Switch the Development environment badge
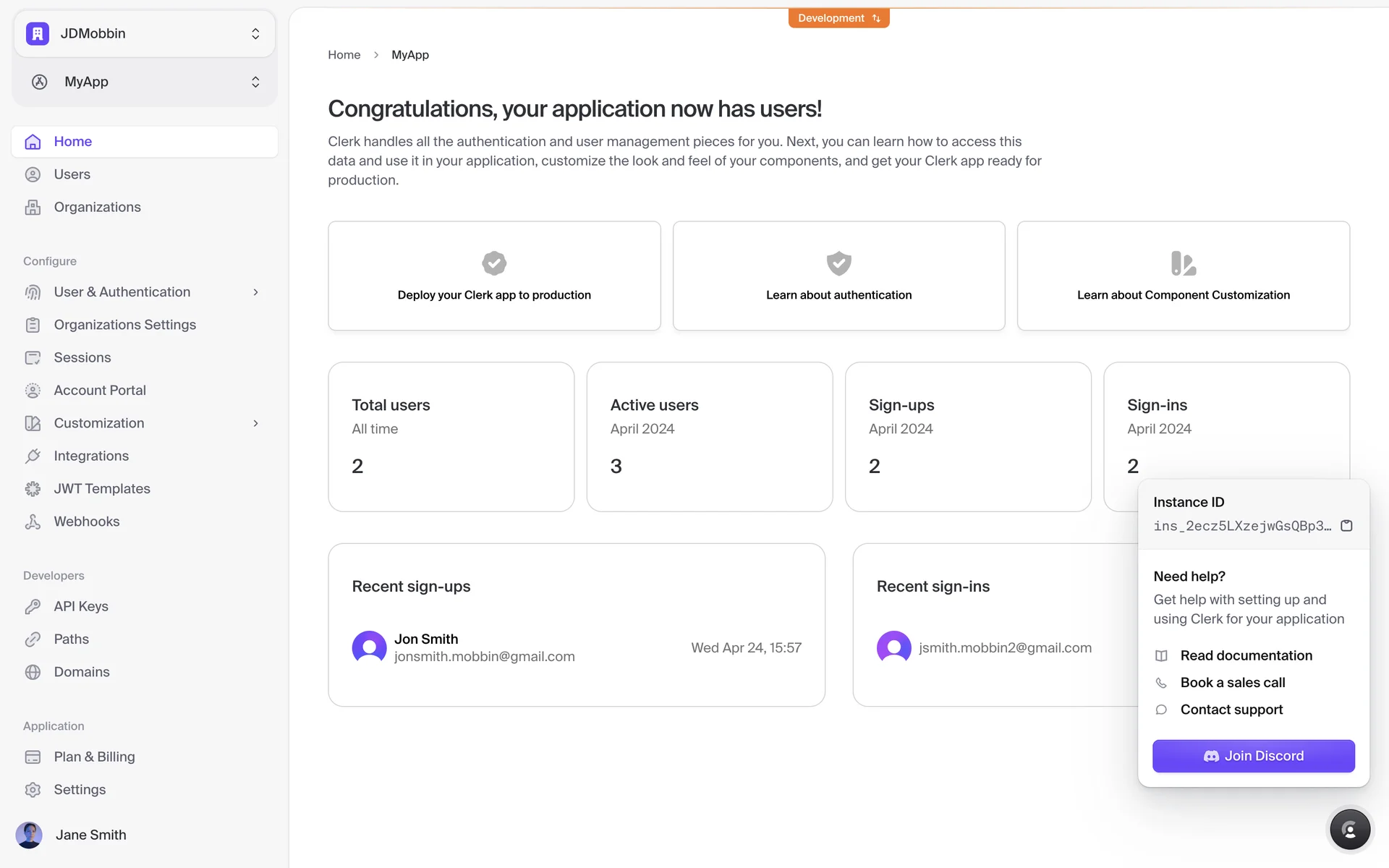Viewport: 1389px width, 868px height. (x=838, y=18)
